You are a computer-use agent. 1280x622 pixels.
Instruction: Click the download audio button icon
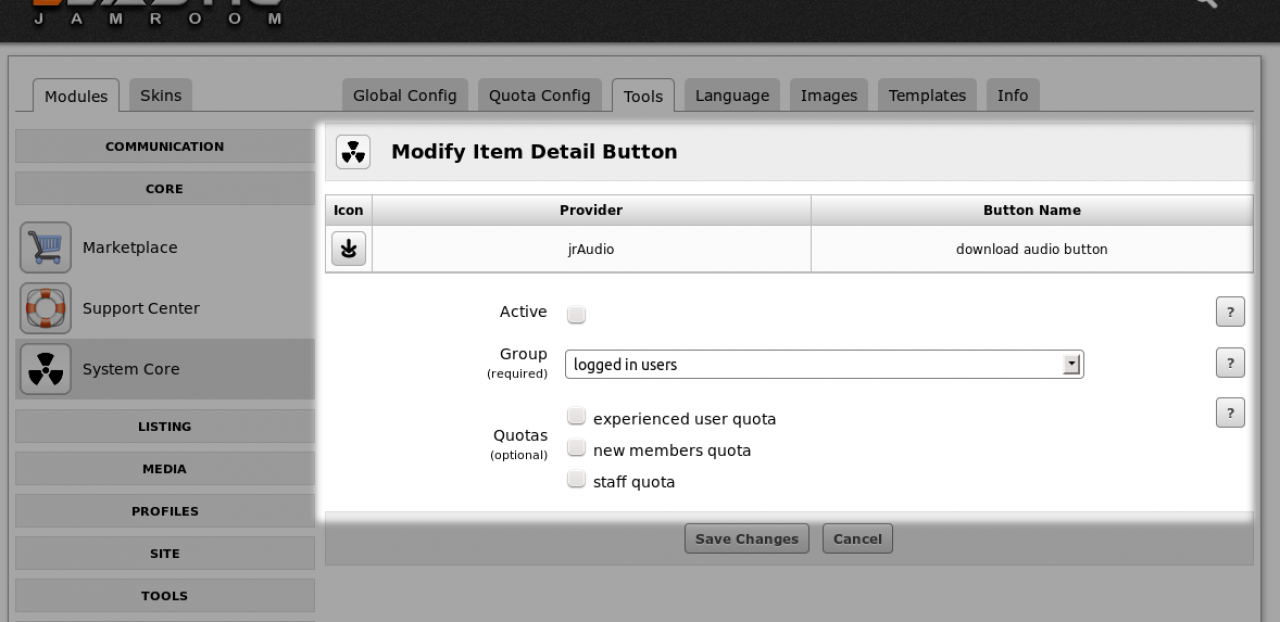pos(348,250)
